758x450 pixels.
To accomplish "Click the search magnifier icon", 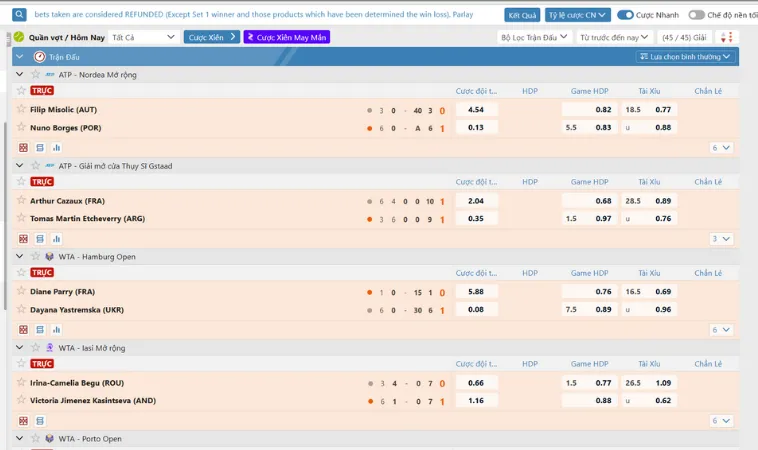I will 20,15.
